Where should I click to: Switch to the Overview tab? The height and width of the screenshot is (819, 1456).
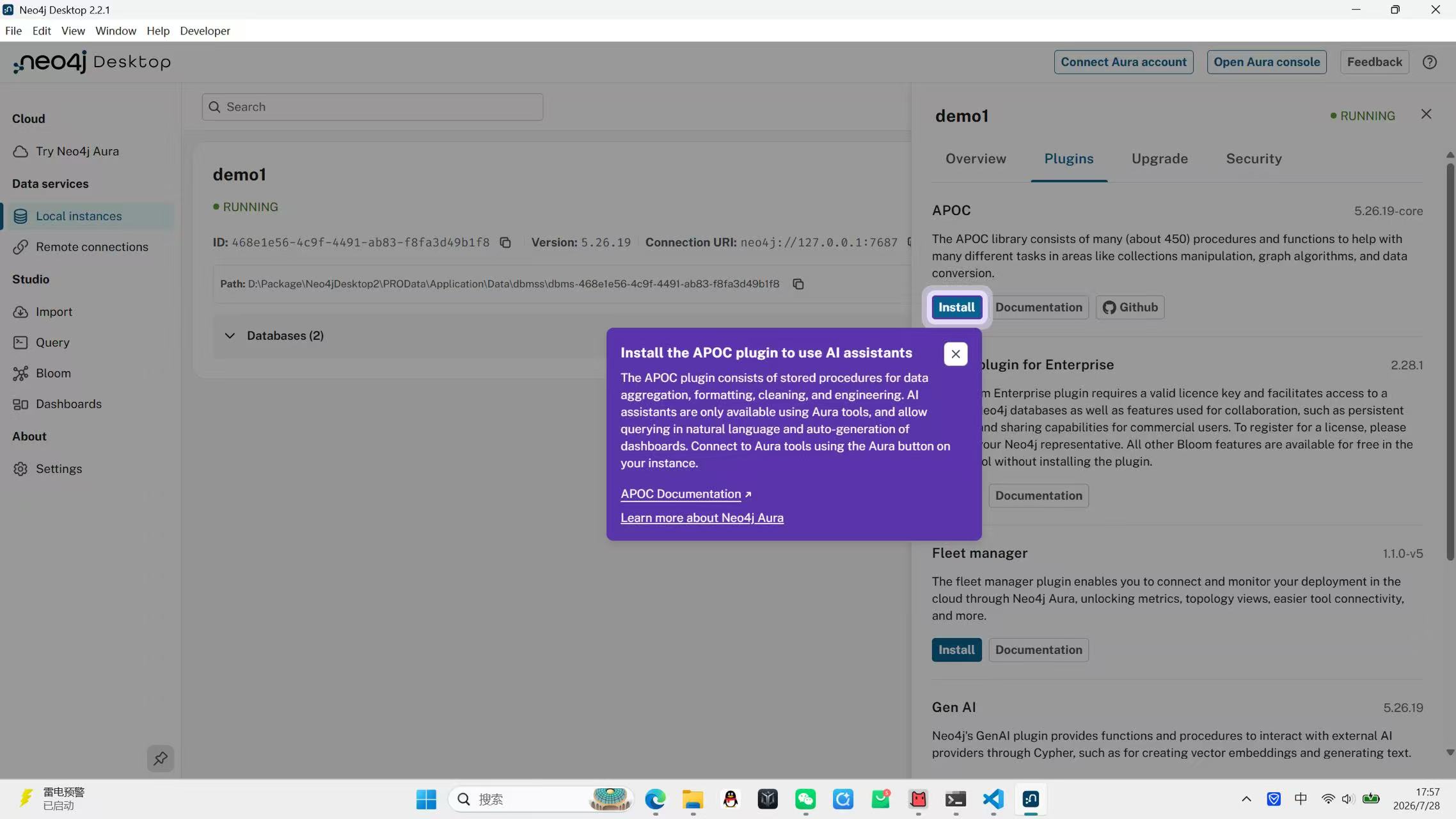[976, 159]
